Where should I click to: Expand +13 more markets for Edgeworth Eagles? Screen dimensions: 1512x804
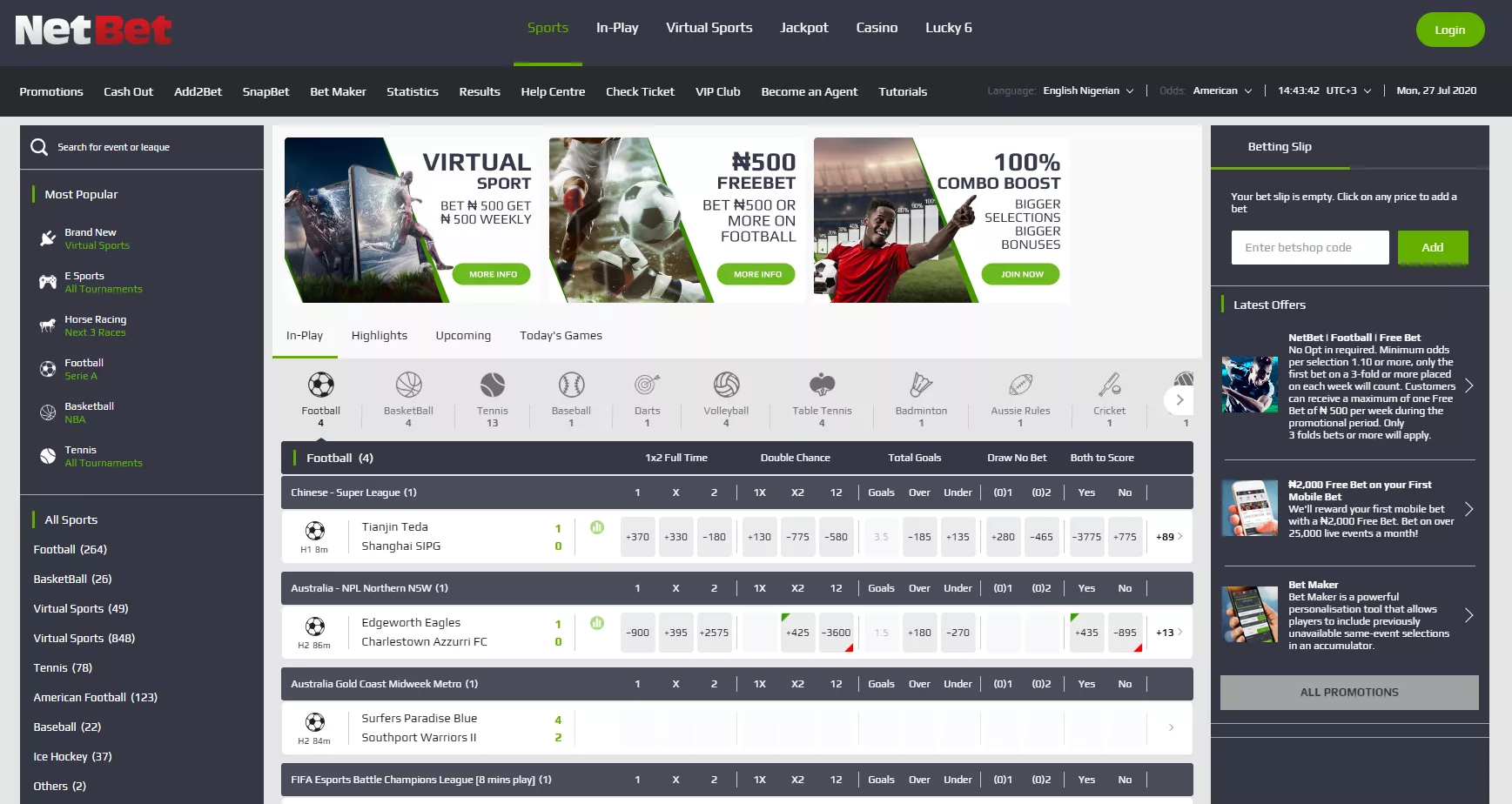pos(1169,633)
